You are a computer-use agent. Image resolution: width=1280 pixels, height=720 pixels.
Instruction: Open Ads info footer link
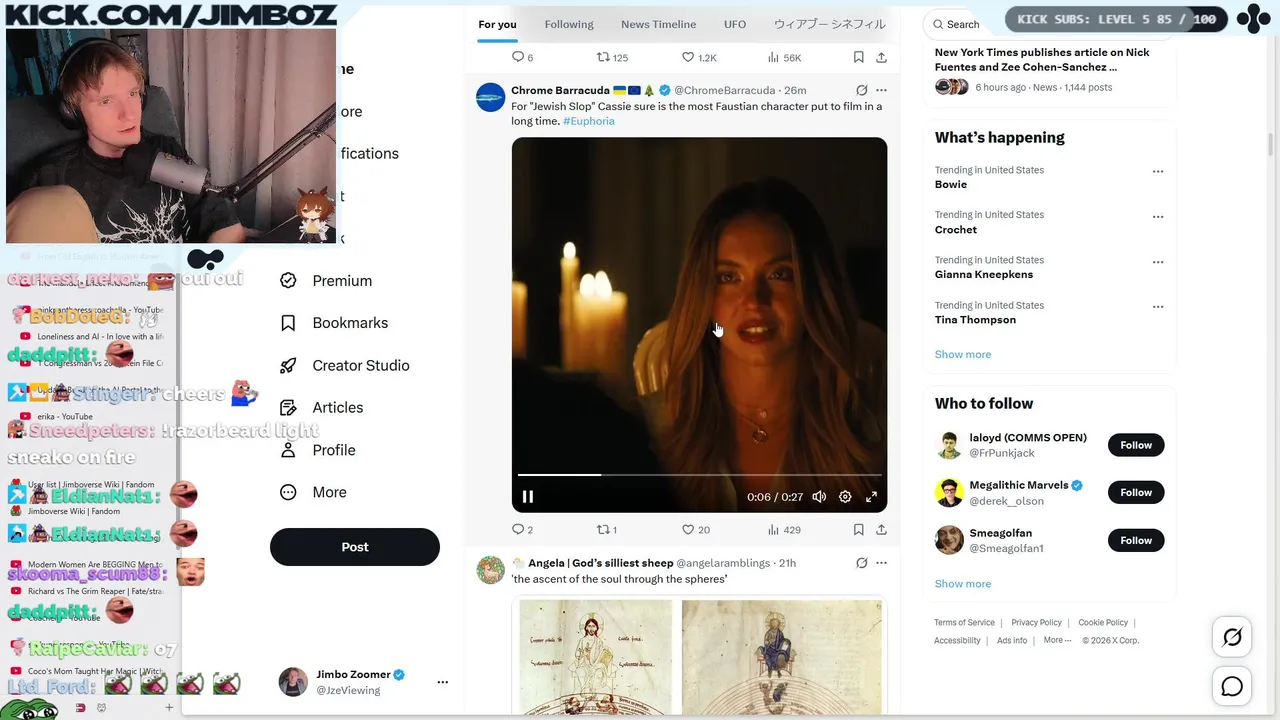[x=1012, y=641]
